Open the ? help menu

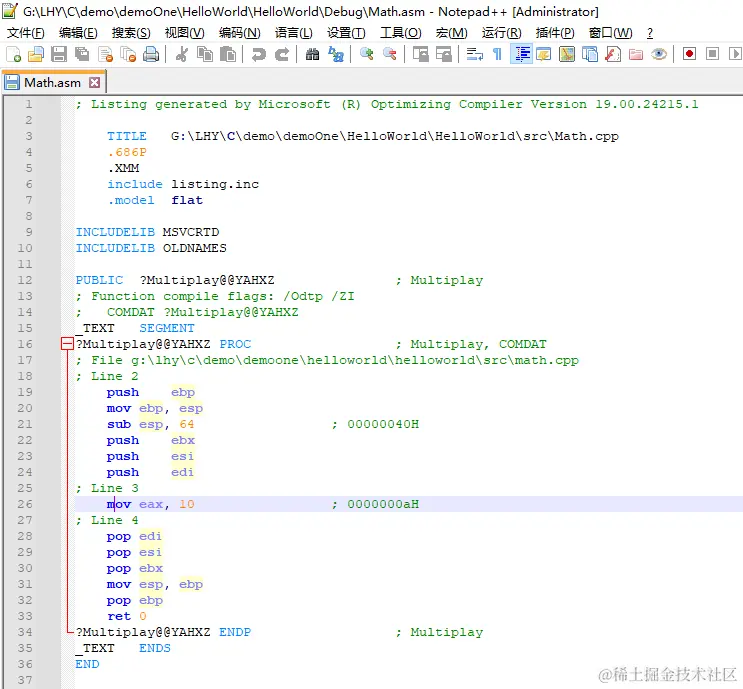tap(650, 33)
